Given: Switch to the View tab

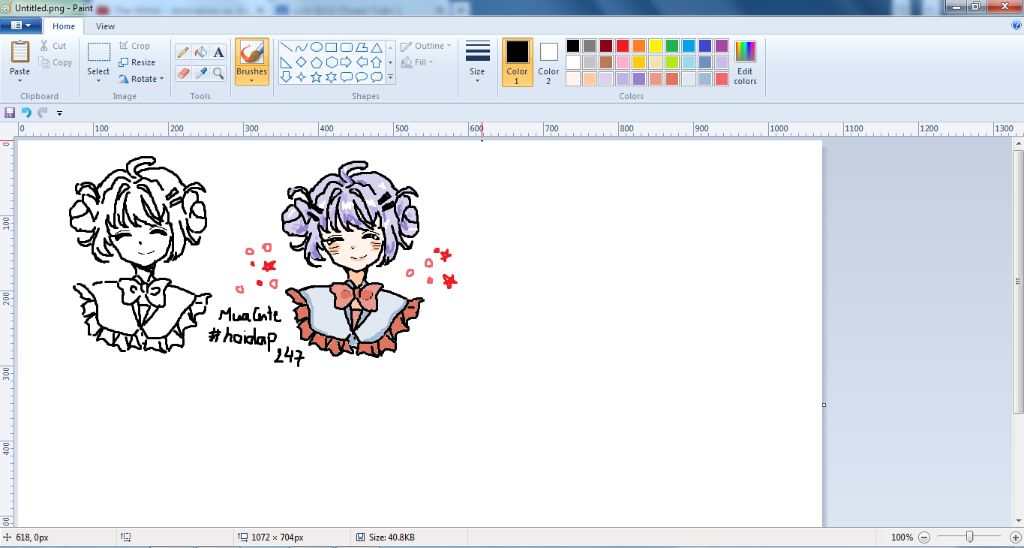Looking at the screenshot, I should [x=105, y=26].
